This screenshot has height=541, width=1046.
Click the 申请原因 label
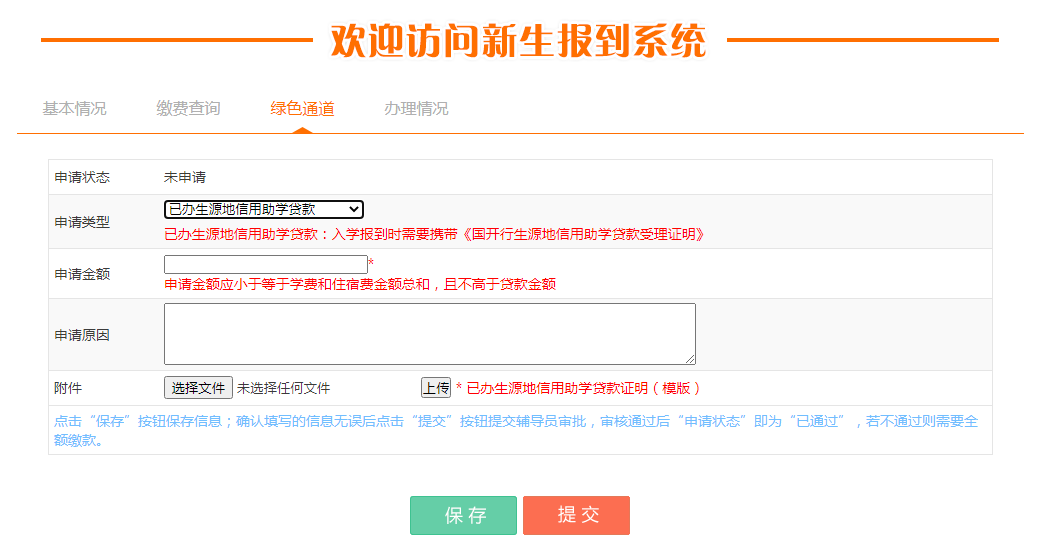(82, 336)
